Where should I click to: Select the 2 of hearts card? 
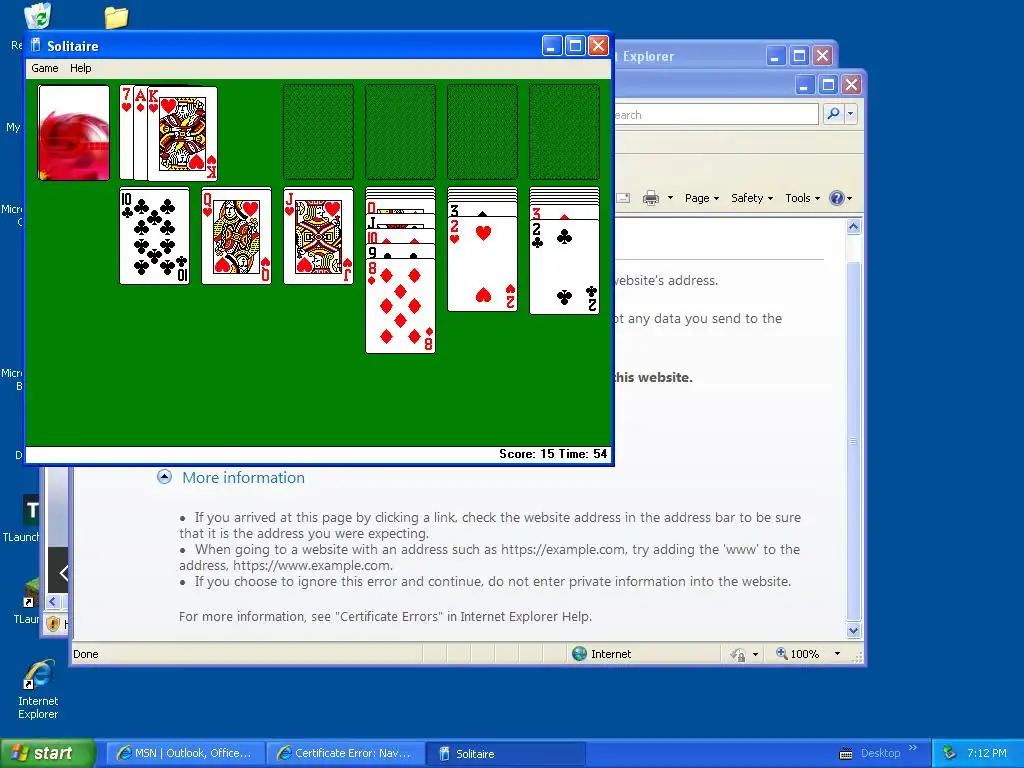483,264
